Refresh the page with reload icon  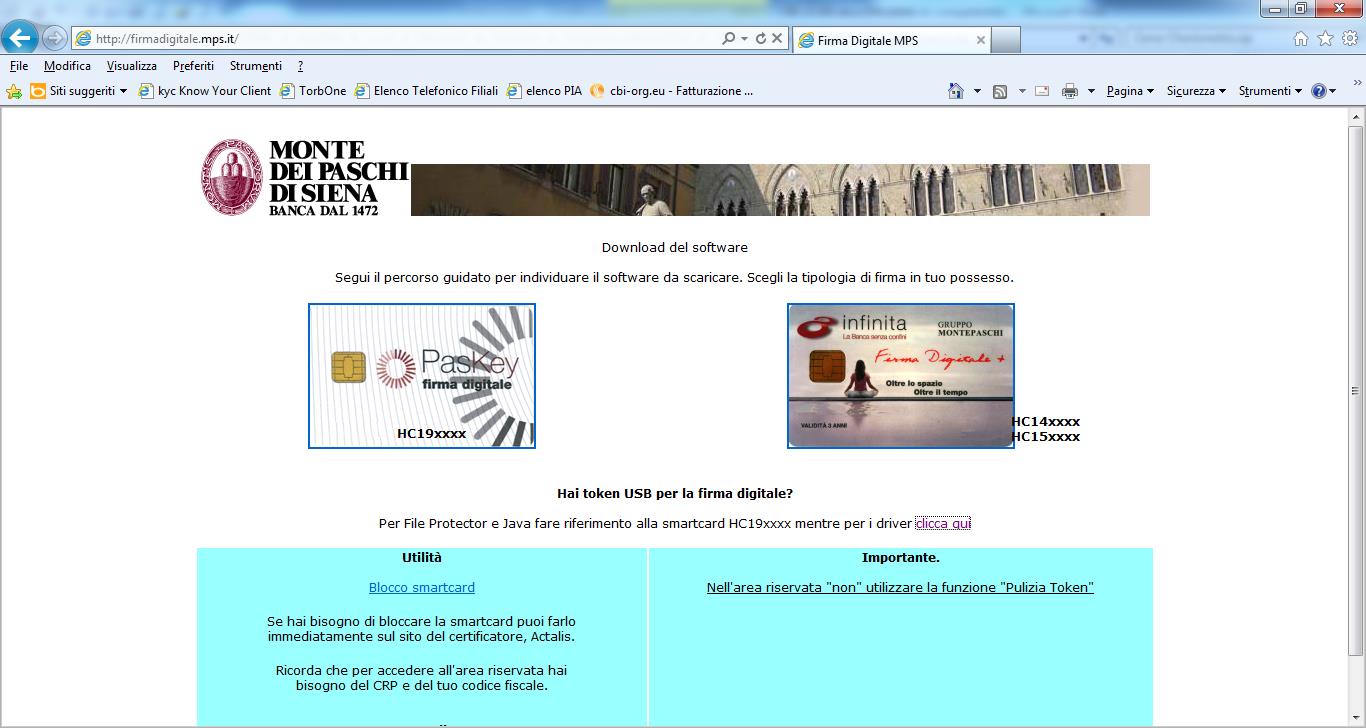click(761, 39)
